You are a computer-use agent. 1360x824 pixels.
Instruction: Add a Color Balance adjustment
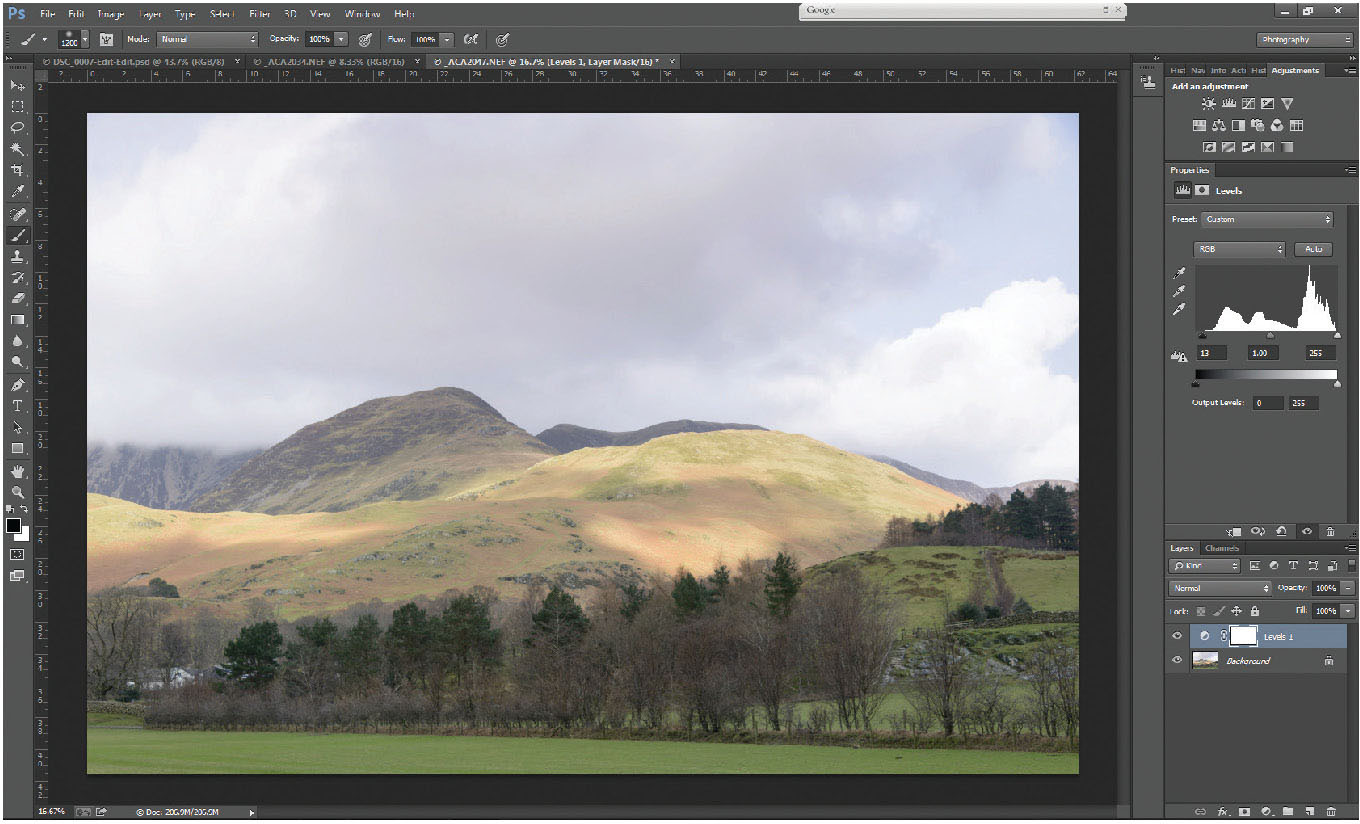coord(1218,126)
